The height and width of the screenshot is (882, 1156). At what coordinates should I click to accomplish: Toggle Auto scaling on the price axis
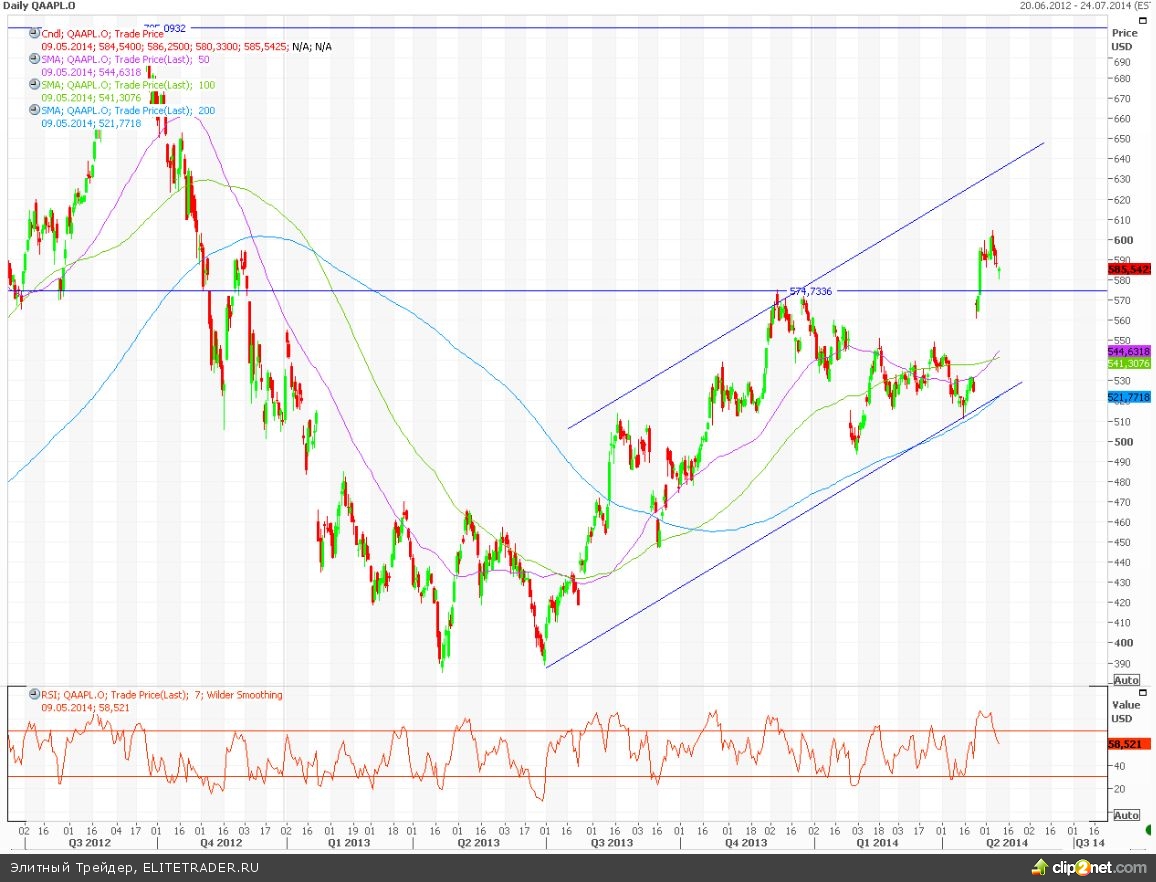tap(1126, 680)
